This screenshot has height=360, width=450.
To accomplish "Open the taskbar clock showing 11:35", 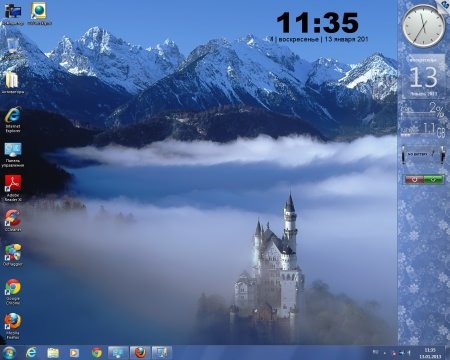I will (x=430, y=353).
